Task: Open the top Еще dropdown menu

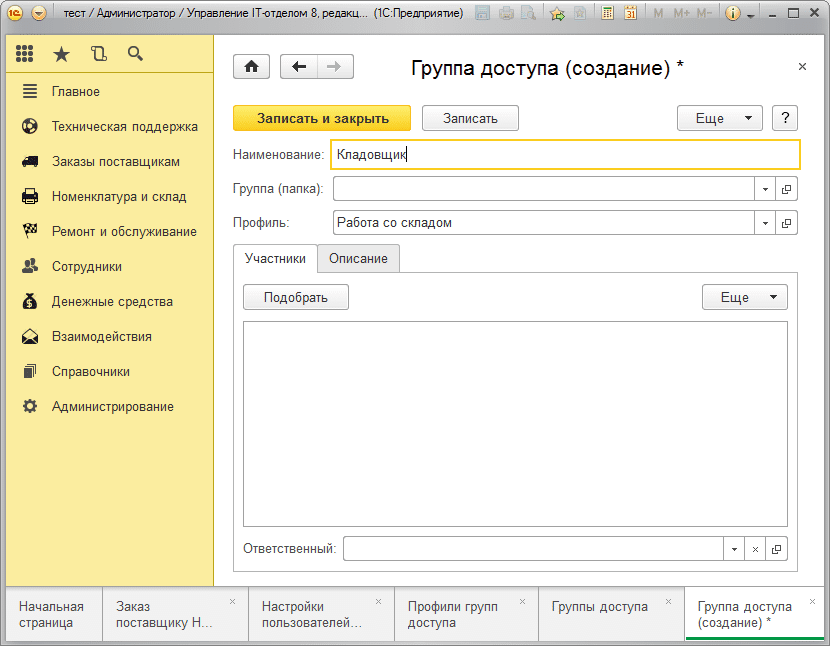Action: 720,118
